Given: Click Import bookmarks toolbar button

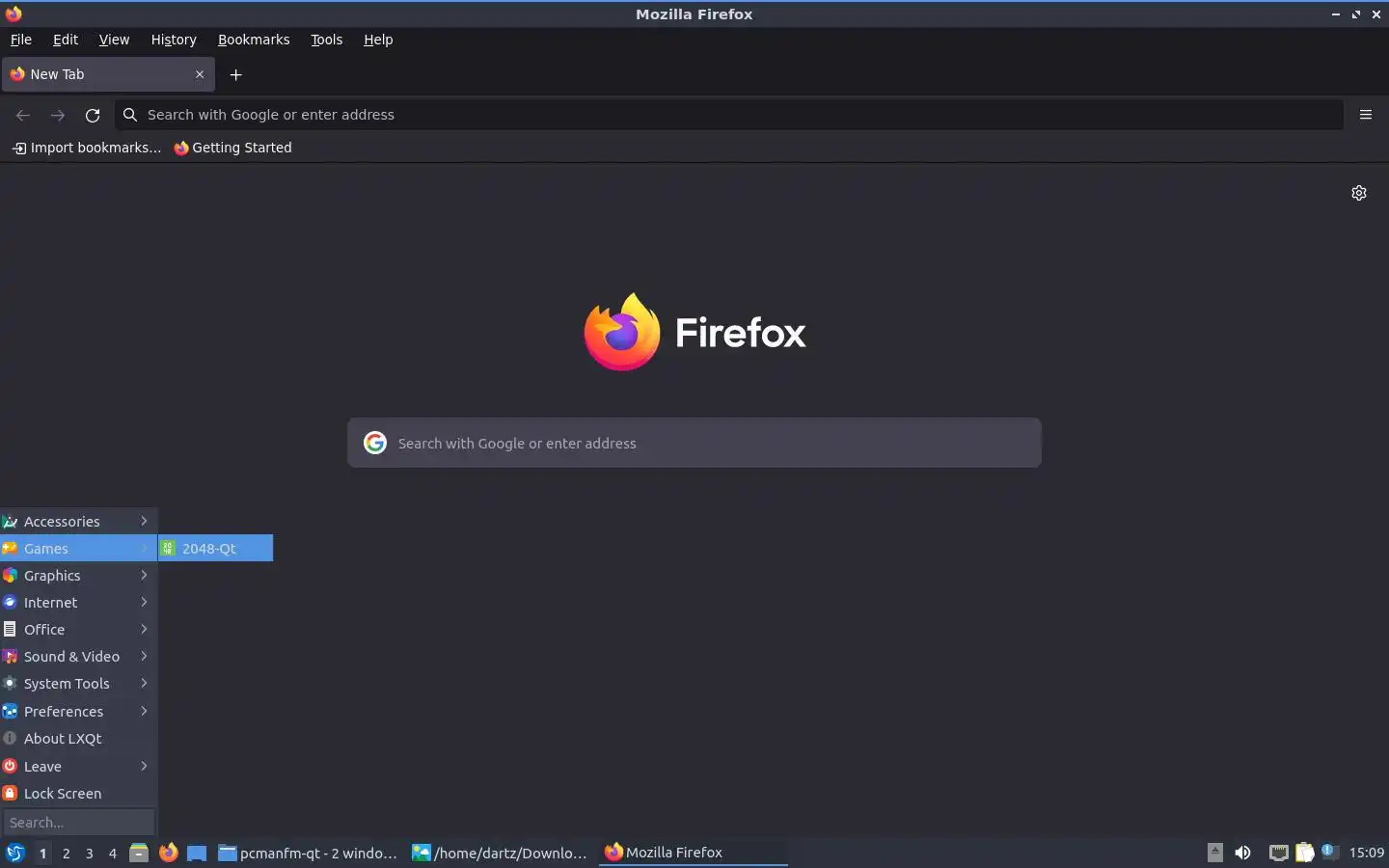Looking at the screenshot, I should tap(87, 148).
